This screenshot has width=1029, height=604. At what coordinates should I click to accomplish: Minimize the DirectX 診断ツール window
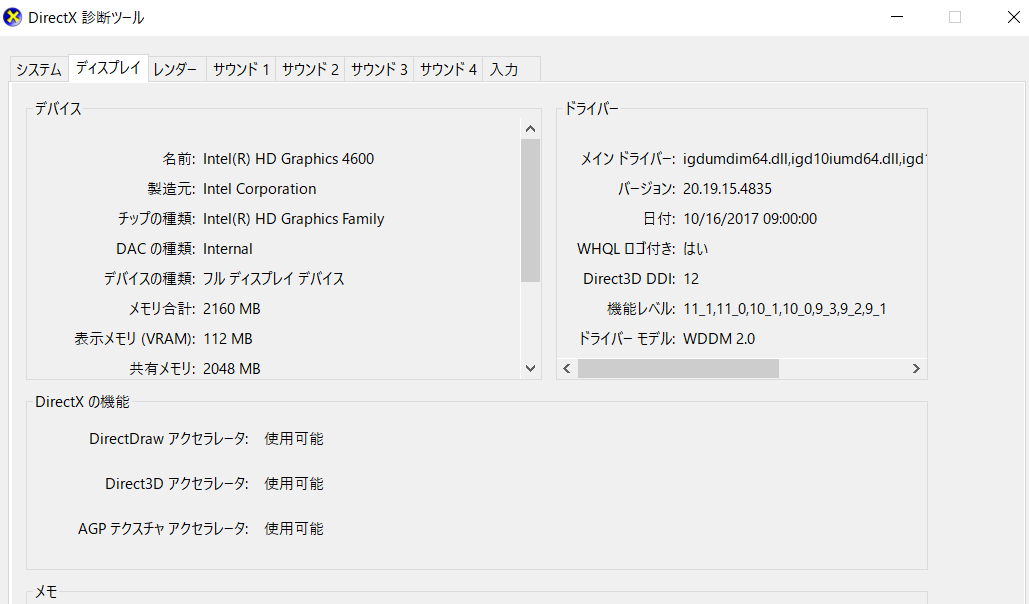[897, 17]
